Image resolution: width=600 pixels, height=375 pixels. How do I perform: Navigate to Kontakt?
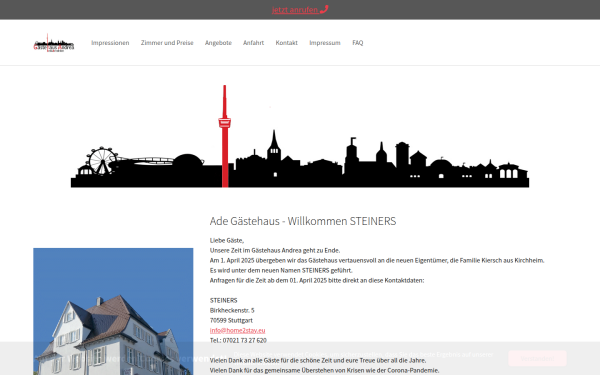[287, 43]
